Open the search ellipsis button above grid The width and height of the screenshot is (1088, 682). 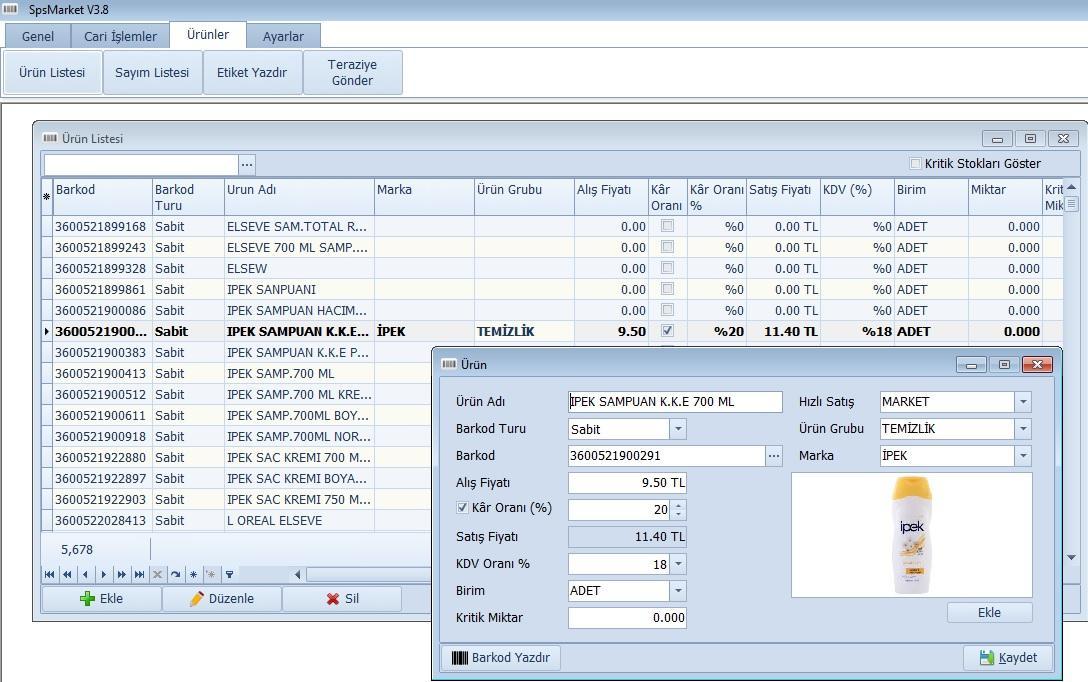click(x=247, y=164)
